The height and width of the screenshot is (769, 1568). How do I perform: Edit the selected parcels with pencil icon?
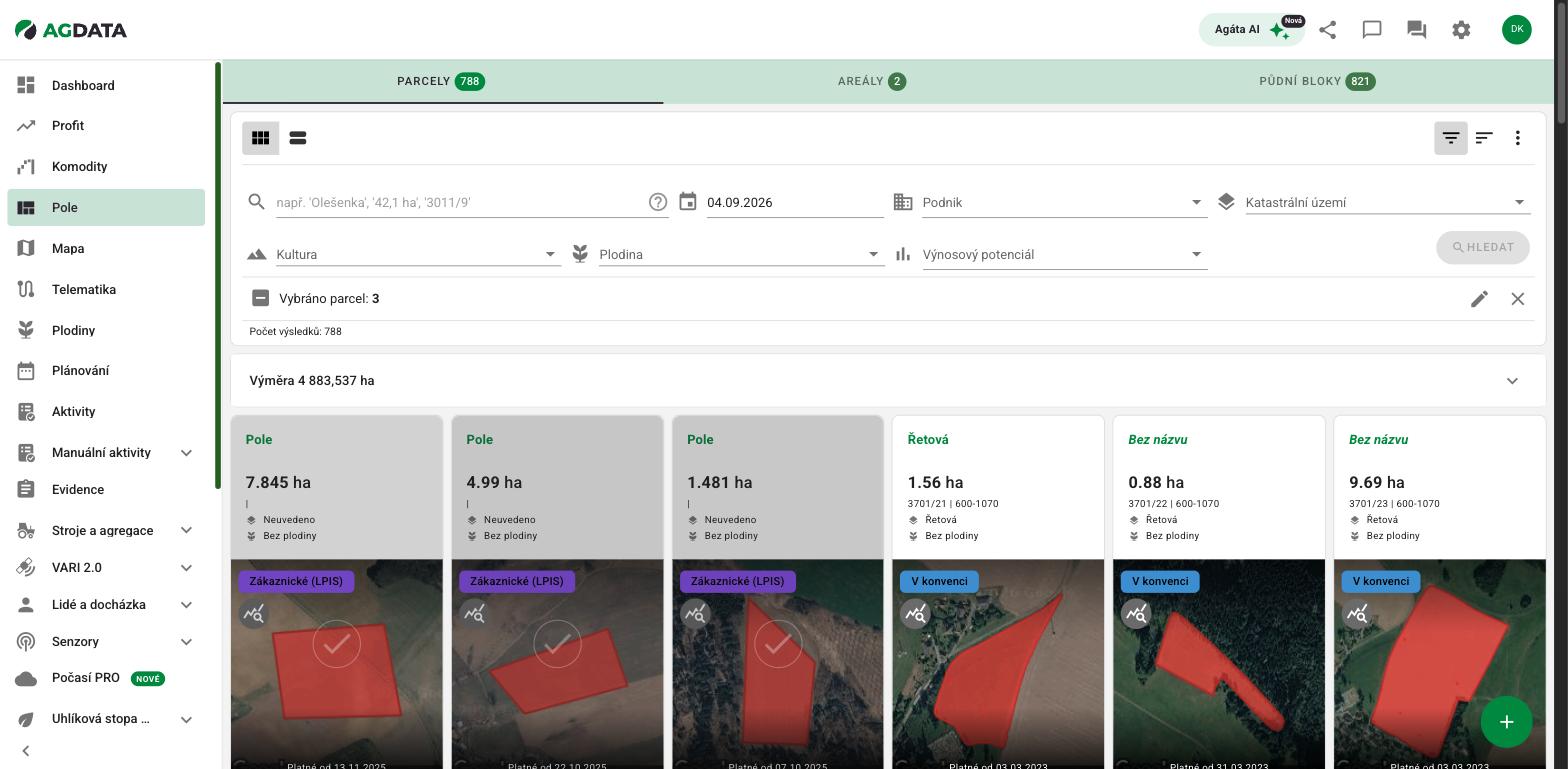coord(1480,299)
